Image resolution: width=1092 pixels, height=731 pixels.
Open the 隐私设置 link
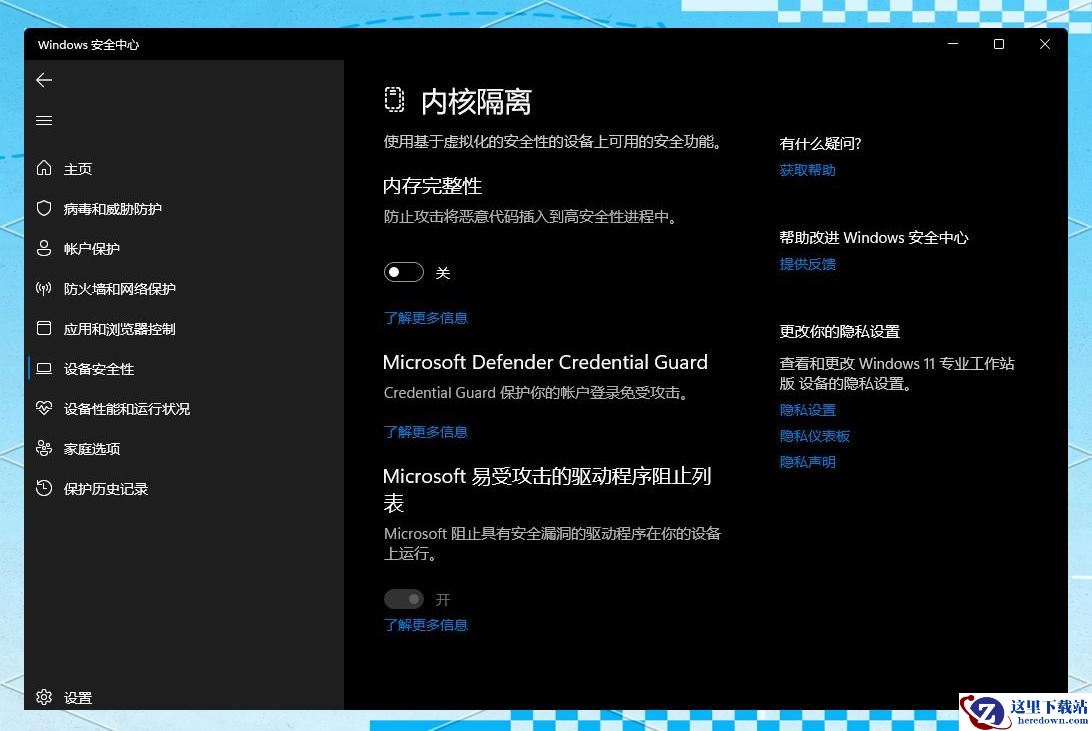point(807,411)
